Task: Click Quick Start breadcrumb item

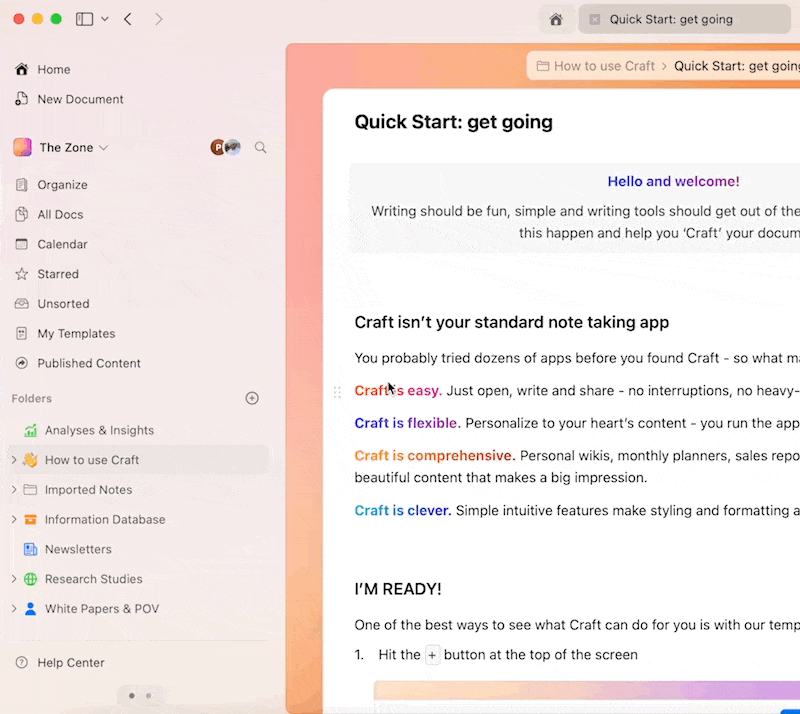Action: [737, 66]
